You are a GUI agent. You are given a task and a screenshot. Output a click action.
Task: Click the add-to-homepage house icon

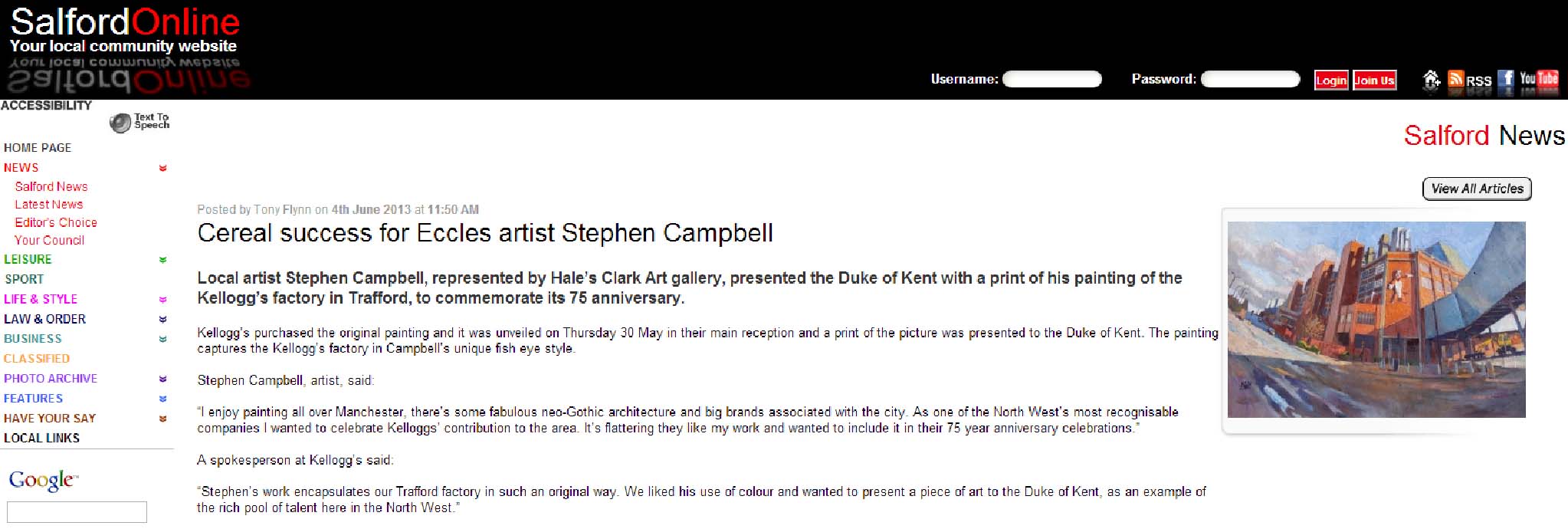(x=1431, y=79)
